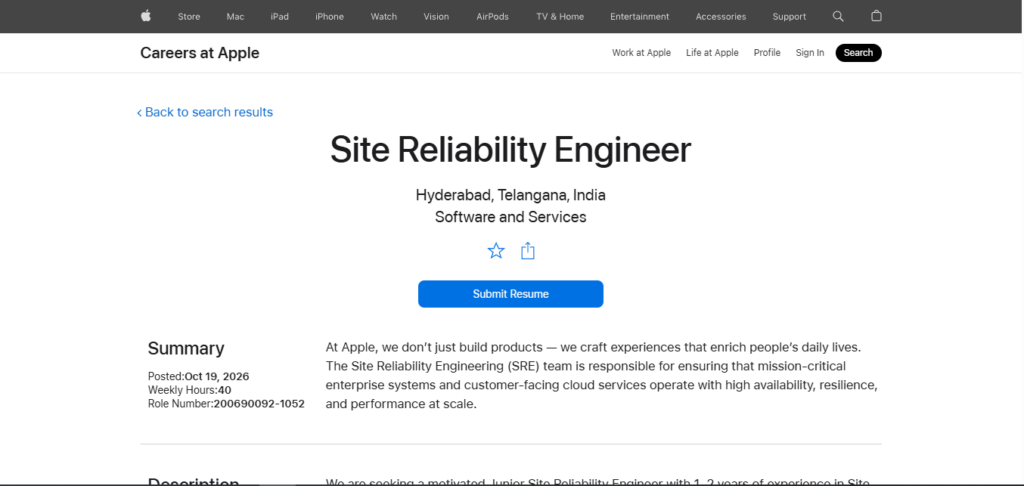Favorite this role with the star icon
Image resolution: width=1024 pixels, height=486 pixels.
[x=496, y=251]
